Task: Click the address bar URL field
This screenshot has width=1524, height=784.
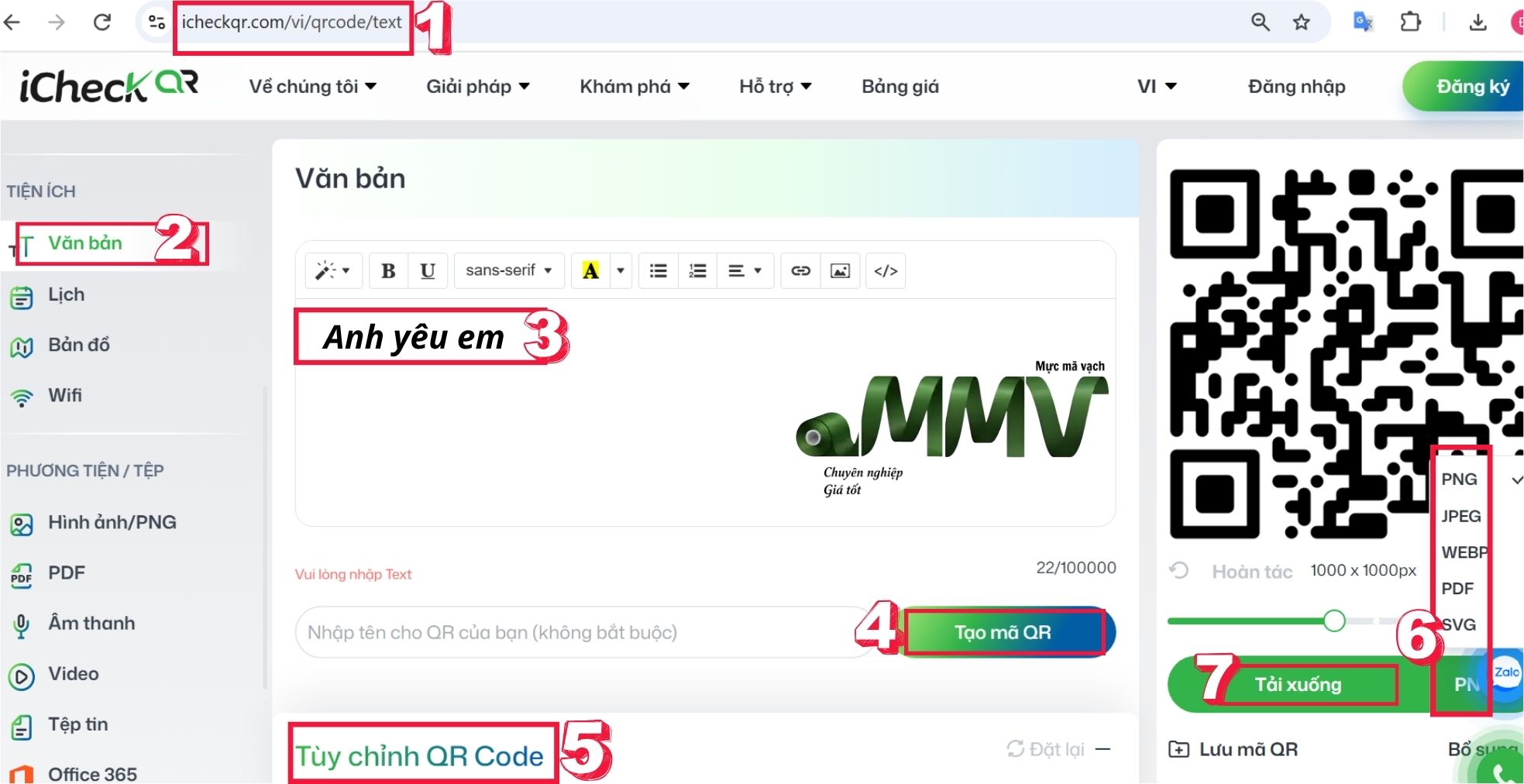Action: [292, 22]
